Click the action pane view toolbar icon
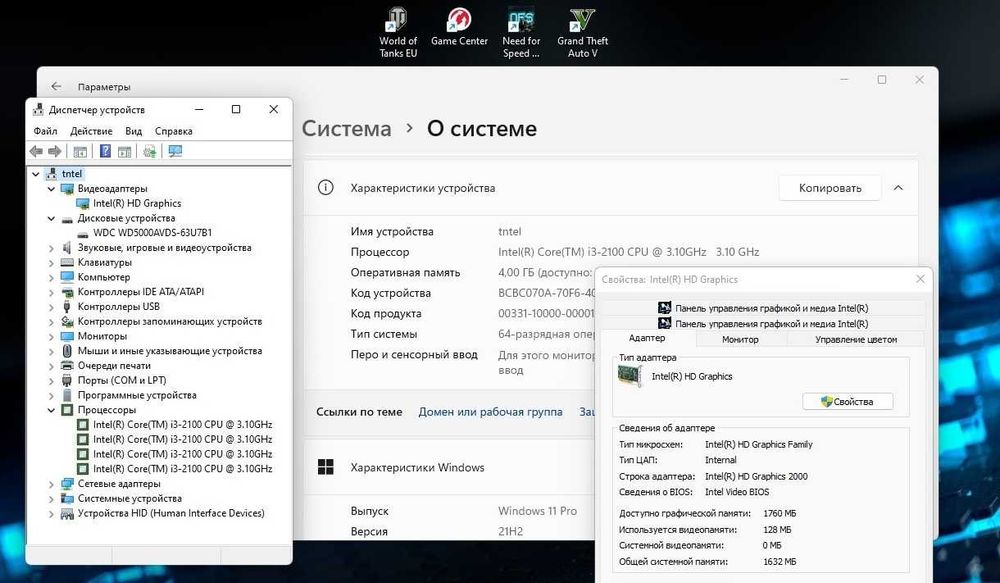 124,151
